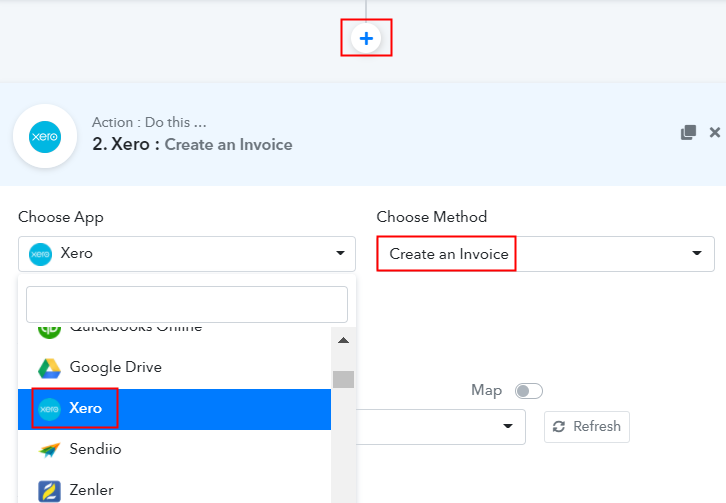This screenshot has height=503, width=726.
Task: Click the small Xero icon in Choose App field
Action: (40, 254)
